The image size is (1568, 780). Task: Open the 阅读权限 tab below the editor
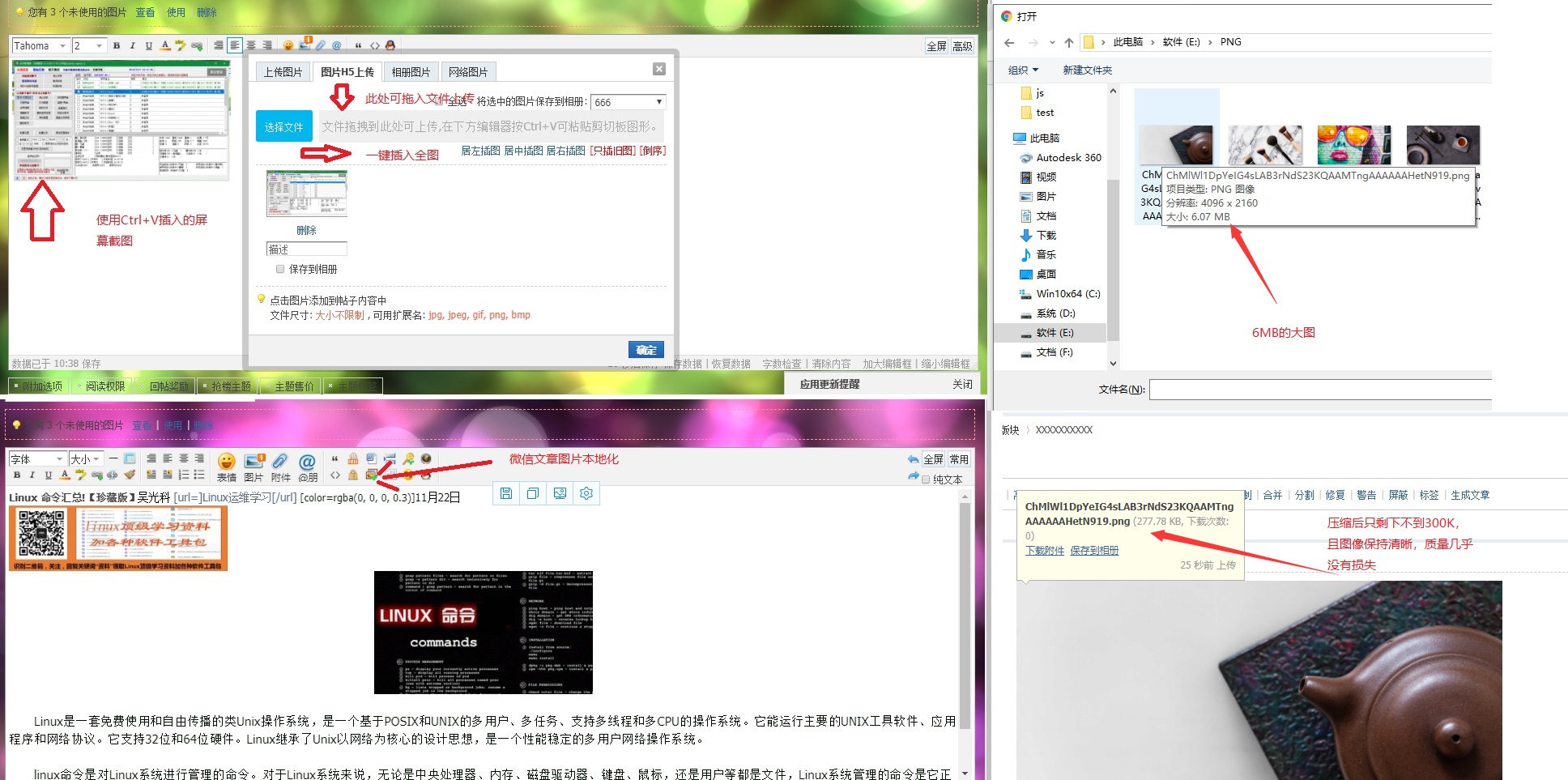pyautogui.click(x=100, y=386)
